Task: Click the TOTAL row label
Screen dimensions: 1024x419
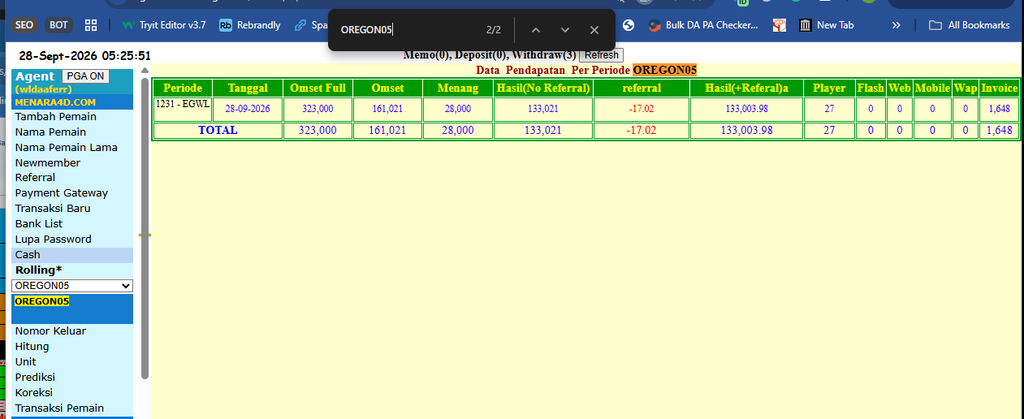Action: click(x=218, y=131)
